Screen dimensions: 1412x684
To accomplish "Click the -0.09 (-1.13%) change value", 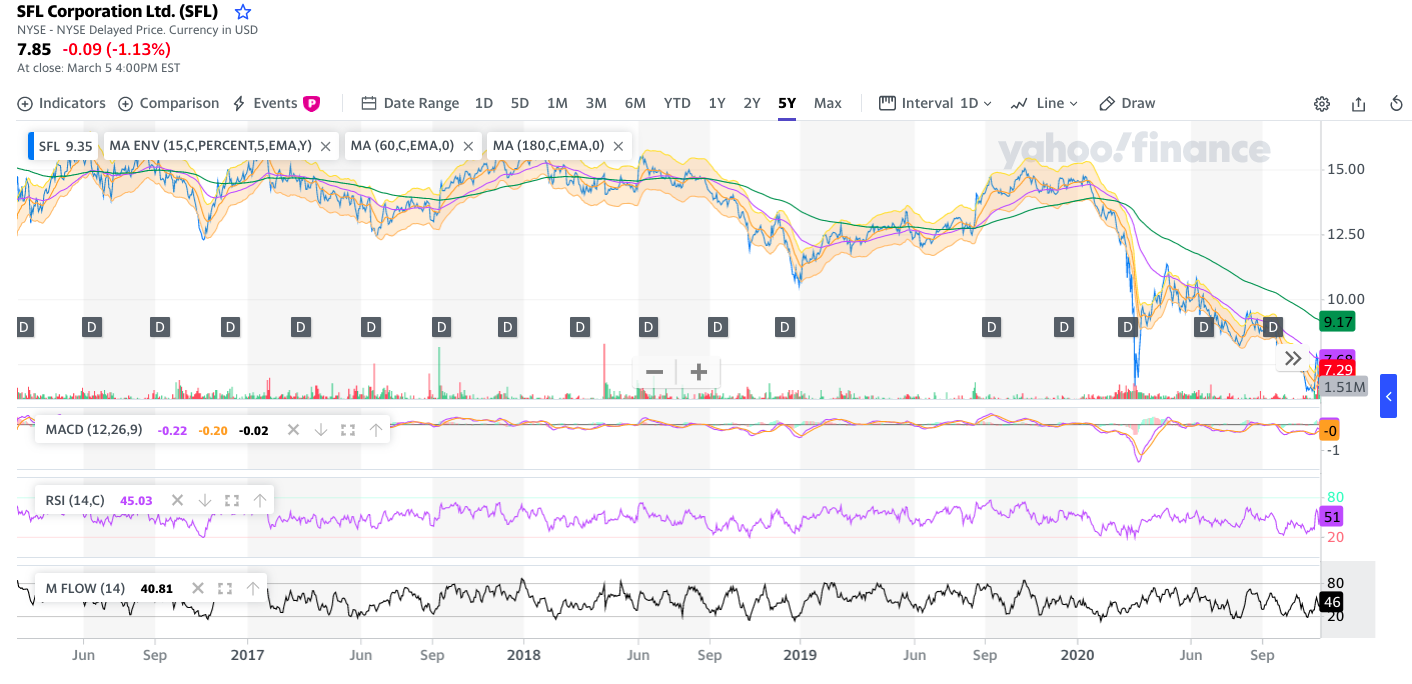I will tap(116, 49).
